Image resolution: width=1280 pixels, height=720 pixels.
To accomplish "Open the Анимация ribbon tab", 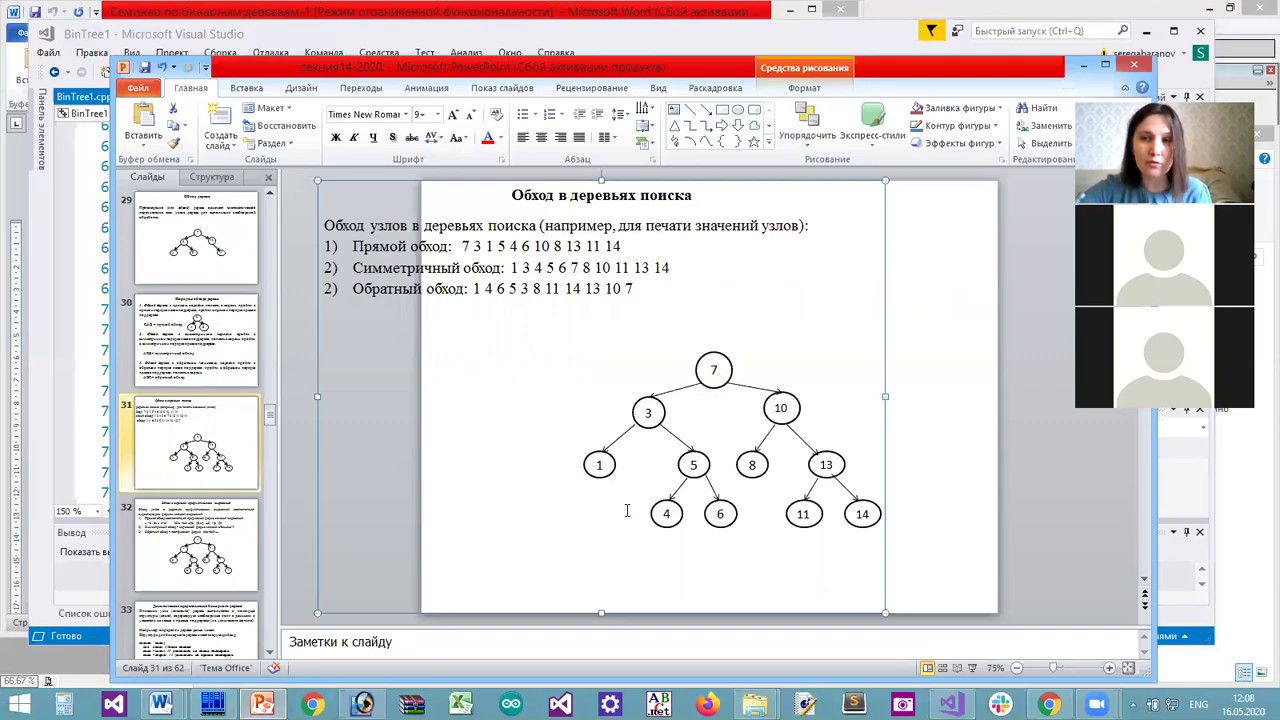I will [426, 88].
